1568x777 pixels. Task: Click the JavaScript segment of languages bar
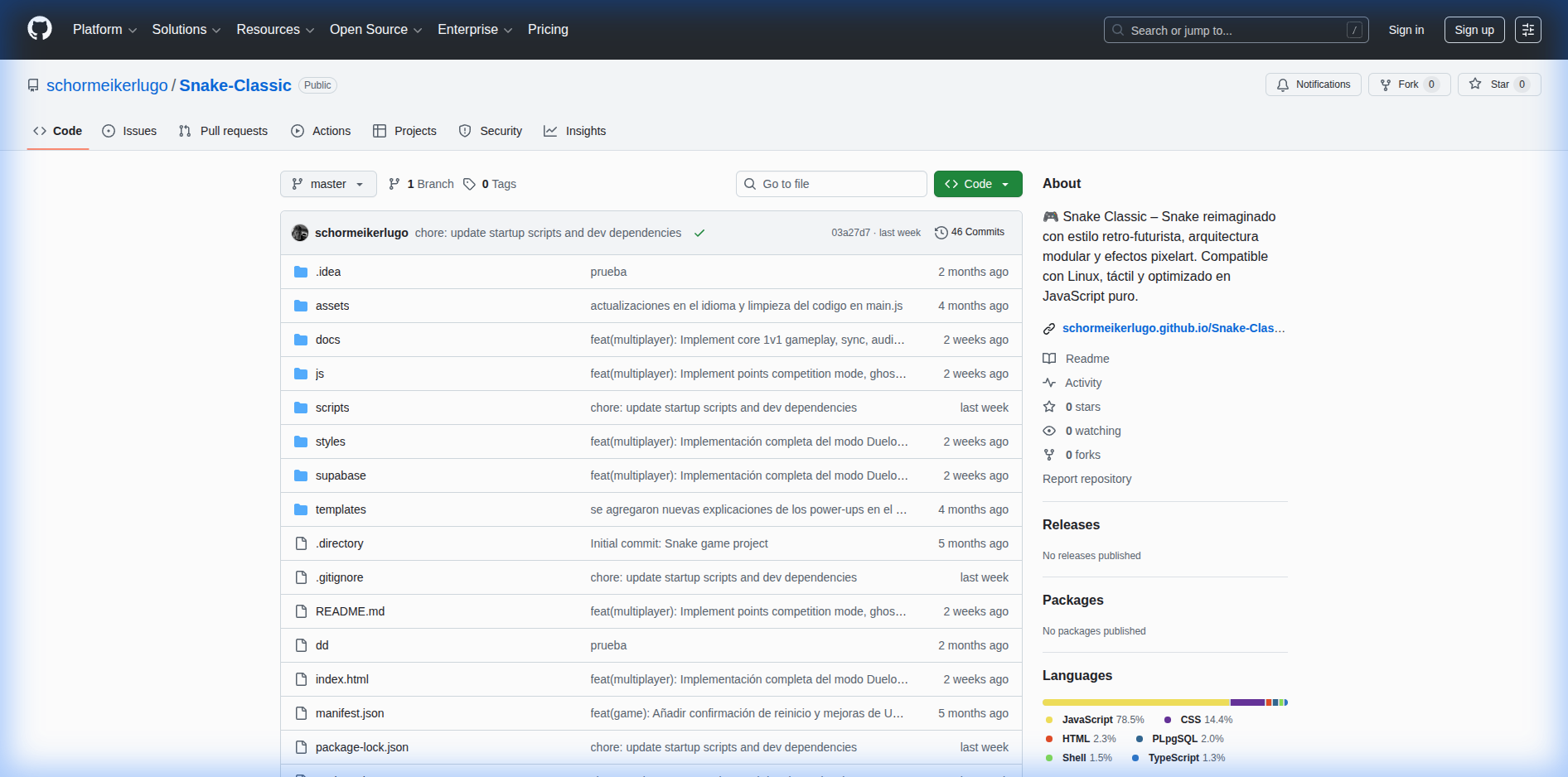(x=1135, y=702)
